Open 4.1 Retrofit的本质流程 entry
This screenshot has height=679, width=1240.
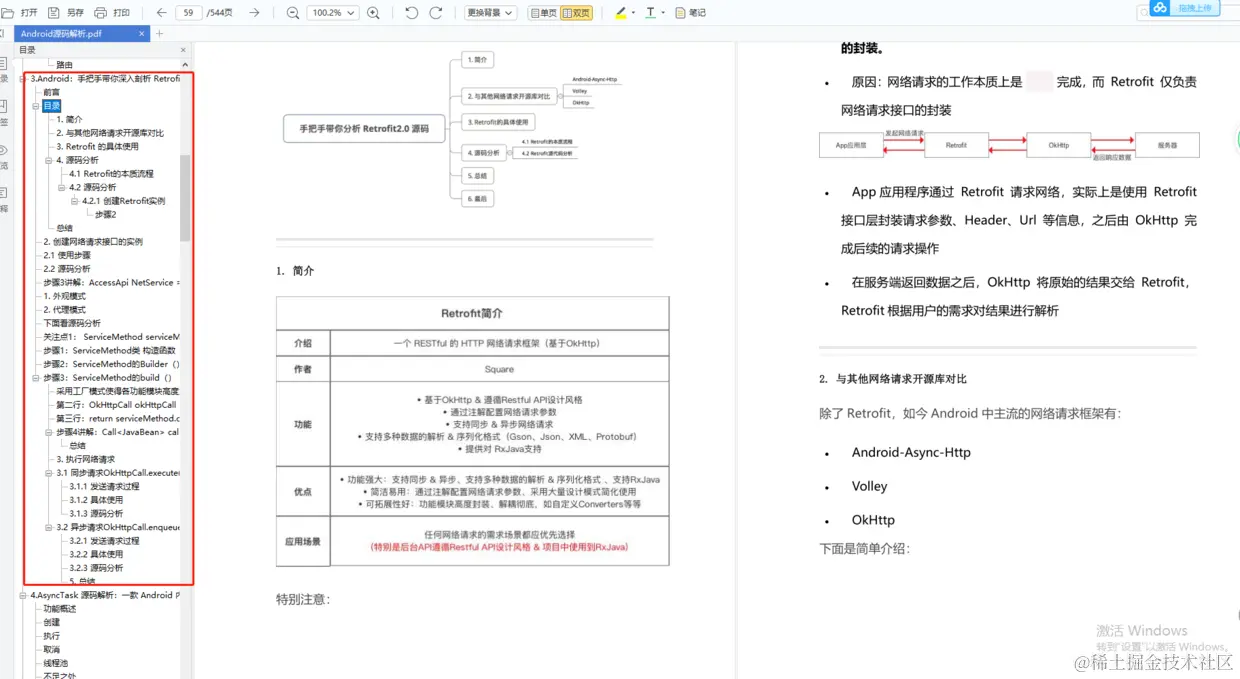click(x=112, y=174)
